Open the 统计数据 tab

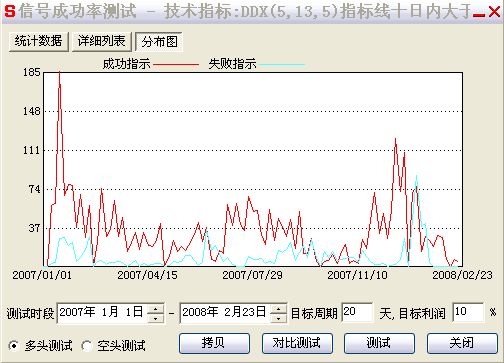click(x=38, y=42)
